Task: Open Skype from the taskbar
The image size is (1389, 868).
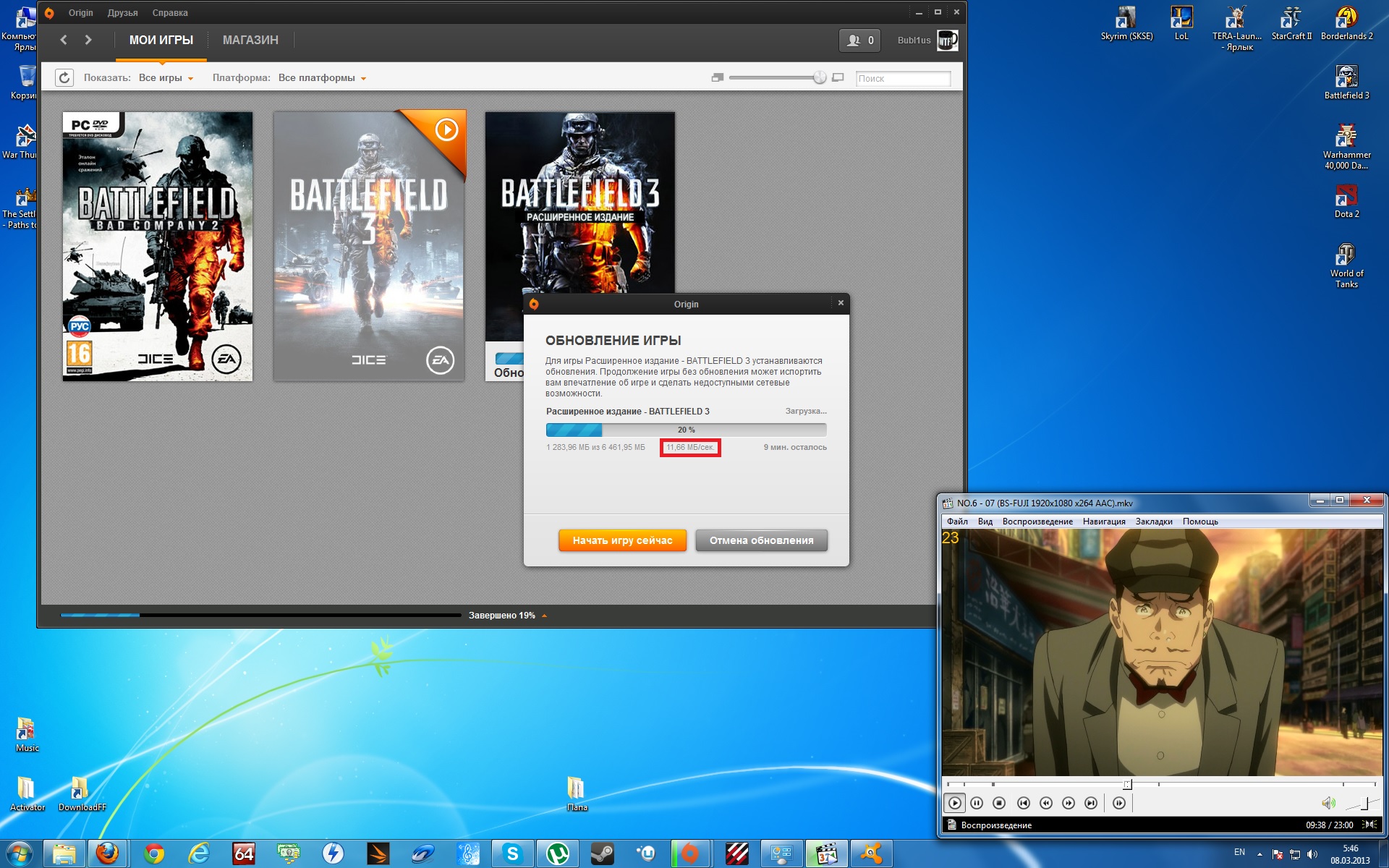Action: pos(513,854)
